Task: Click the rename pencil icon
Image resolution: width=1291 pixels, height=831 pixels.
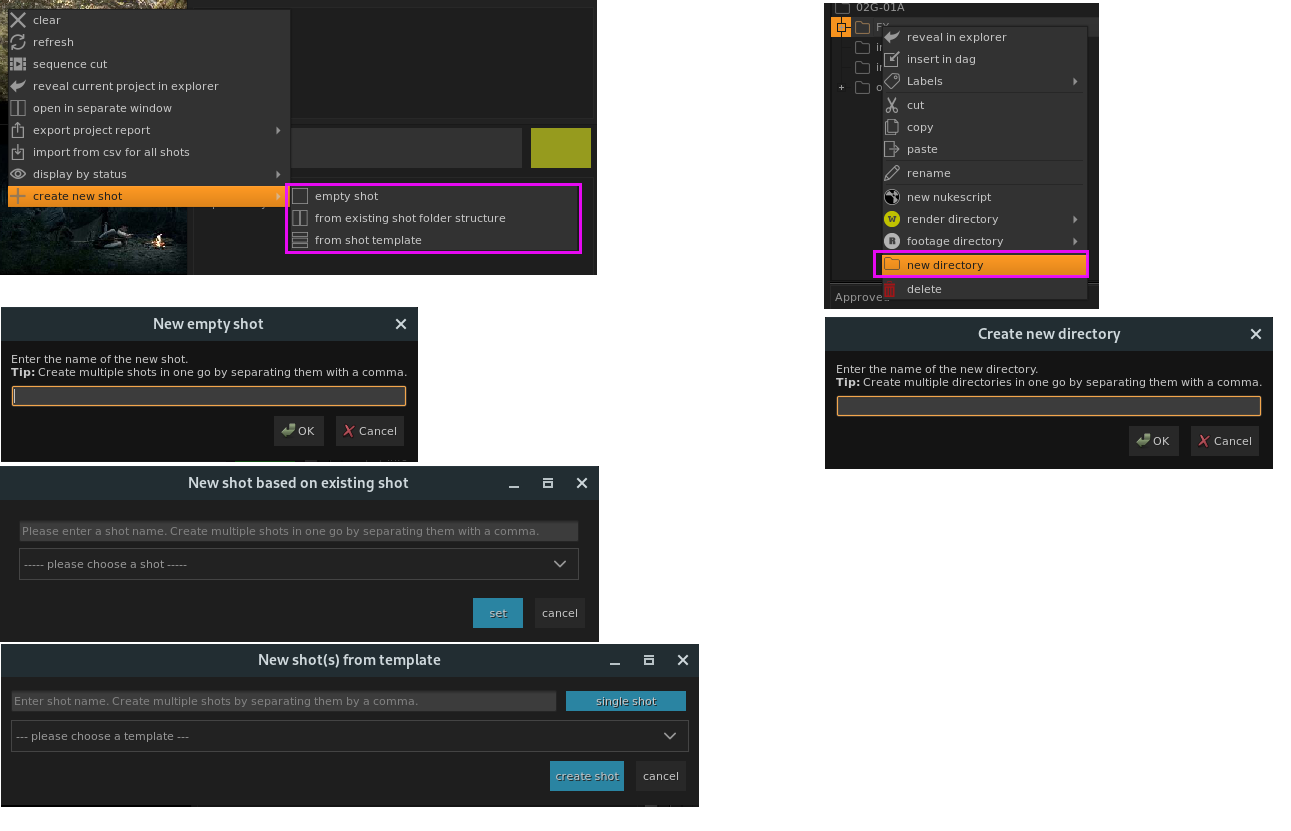Action: click(x=891, y=173)
